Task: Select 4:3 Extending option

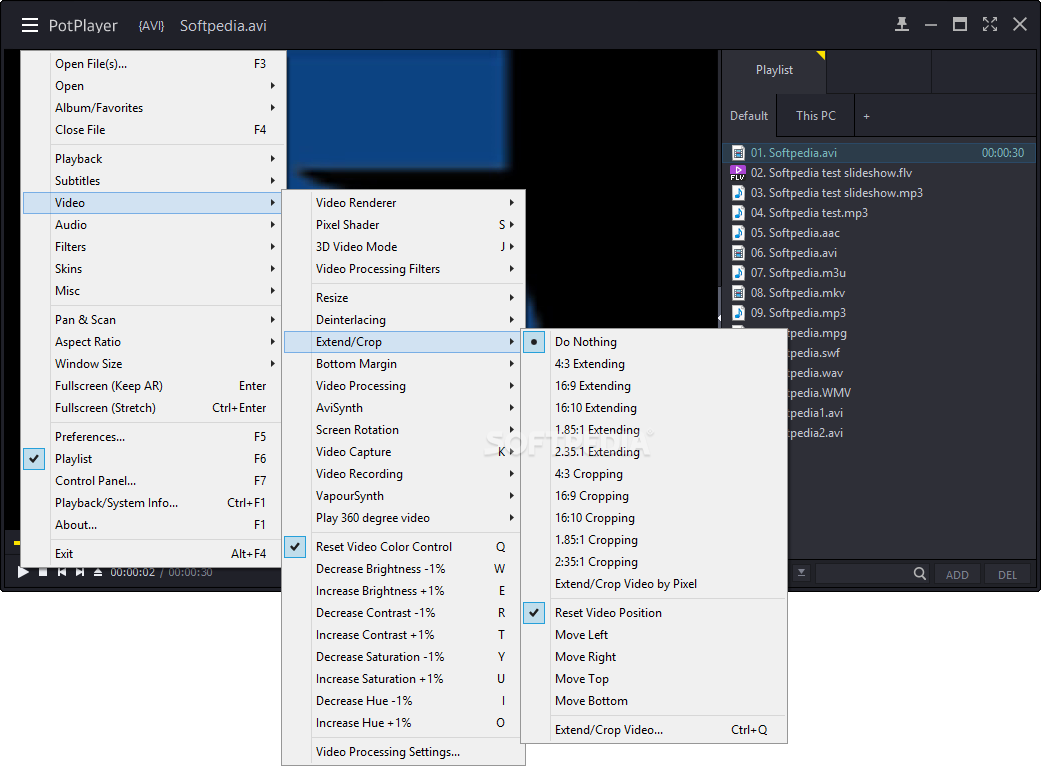Action: tap(654, 364)
